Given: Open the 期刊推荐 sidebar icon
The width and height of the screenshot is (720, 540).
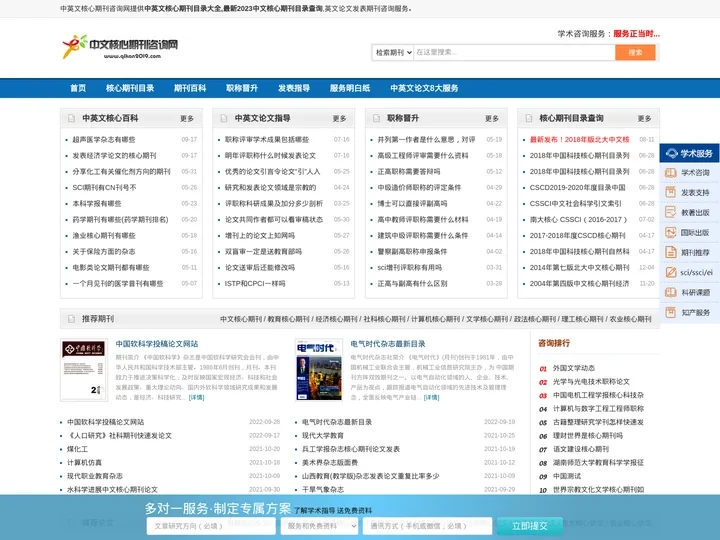Looking at the screenshot, I should pos(671,252).
